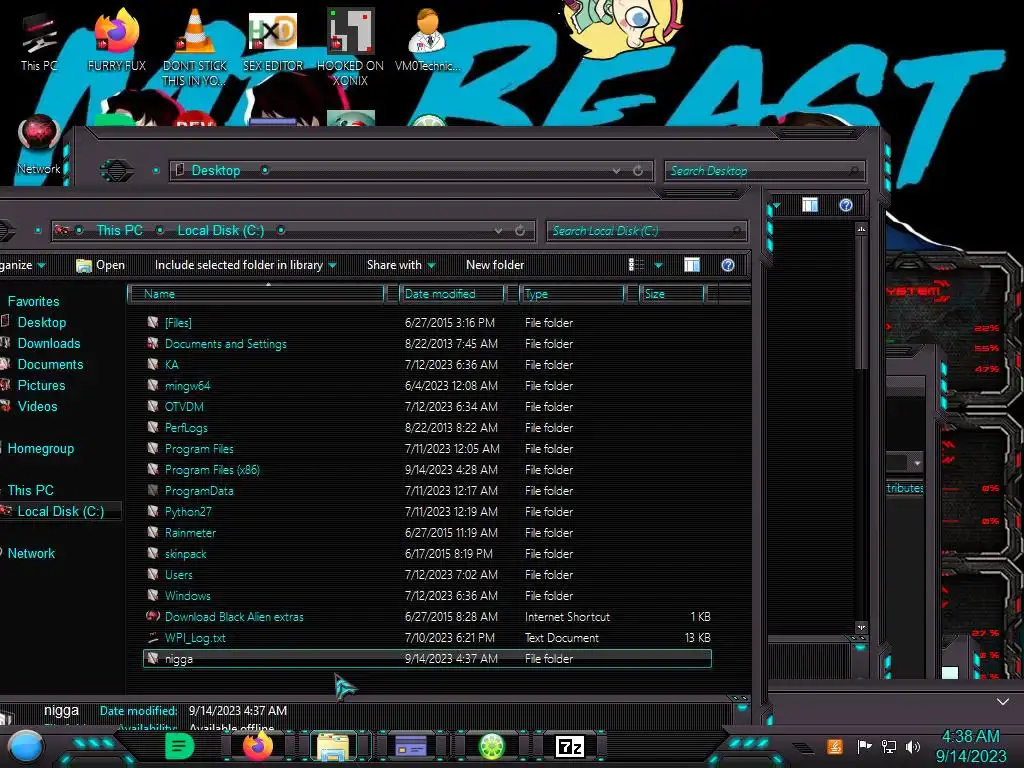The image size is (1024, 768).
Task: Open the Organize dropdown menu
Action: pos(23,264)
